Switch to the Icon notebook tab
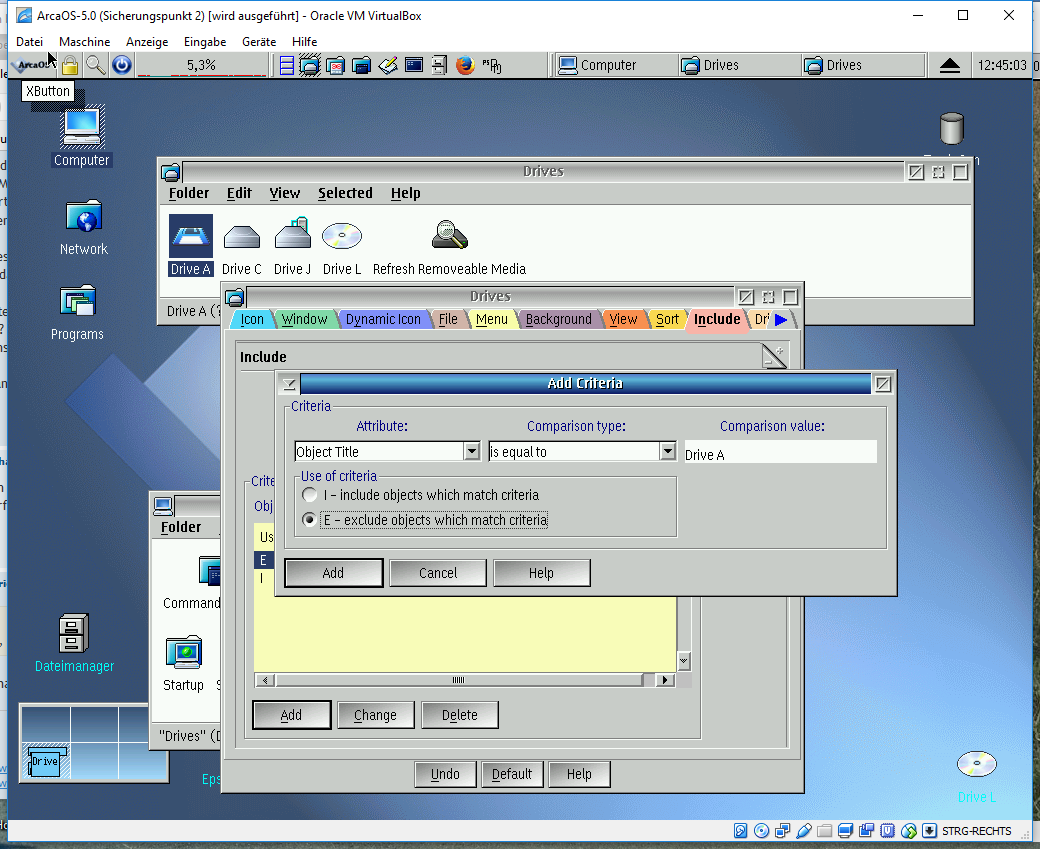Screen dimensions: 1040x849 251,320
